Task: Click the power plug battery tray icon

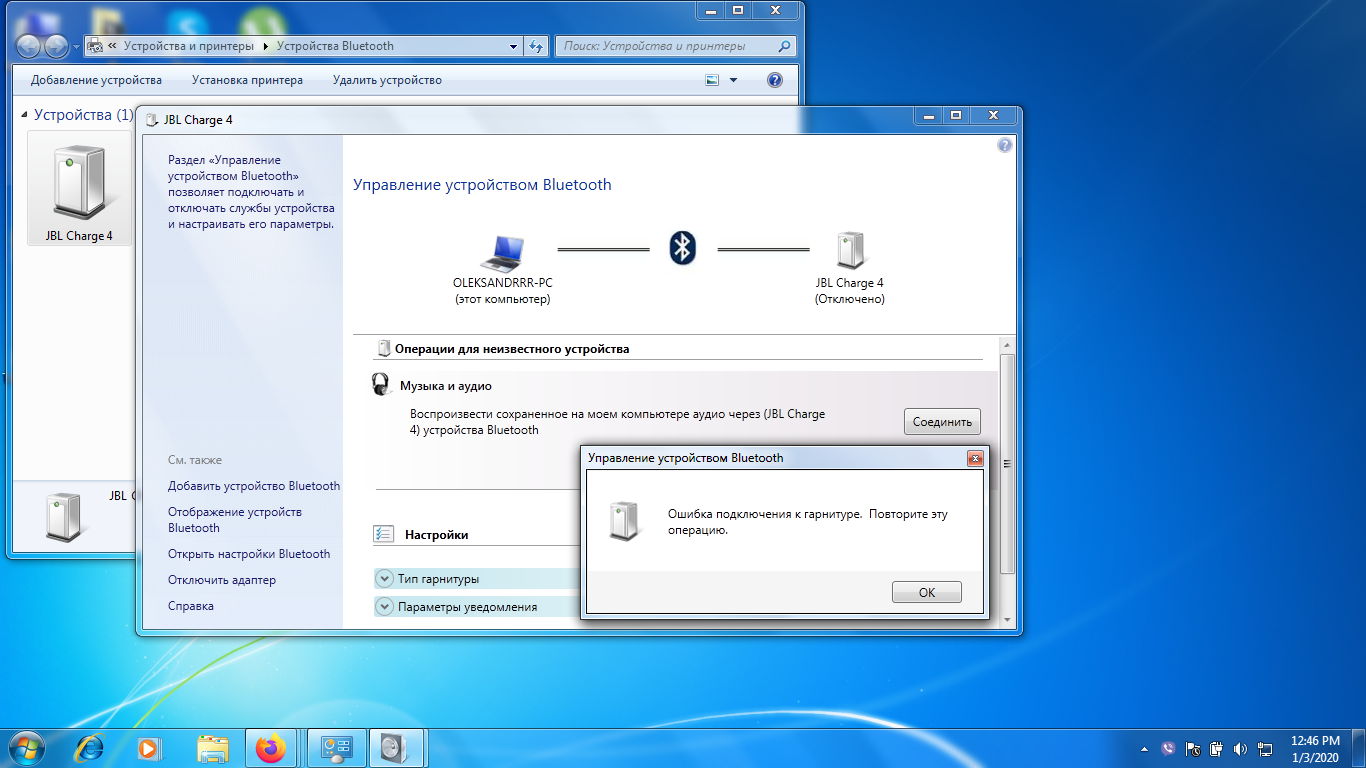Action: [1217, 748]
